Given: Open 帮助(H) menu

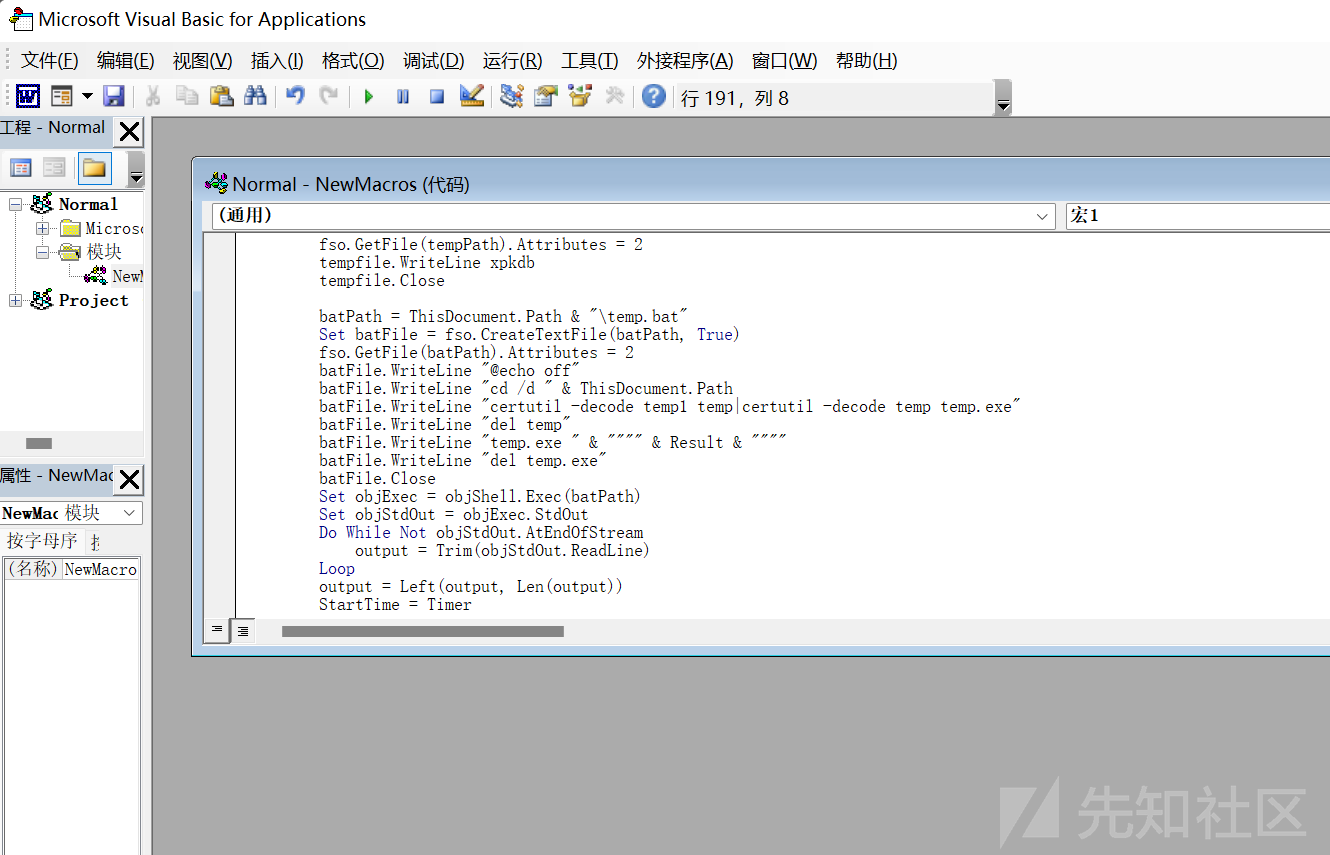Looking at the screenshot, I should (866, 61).
